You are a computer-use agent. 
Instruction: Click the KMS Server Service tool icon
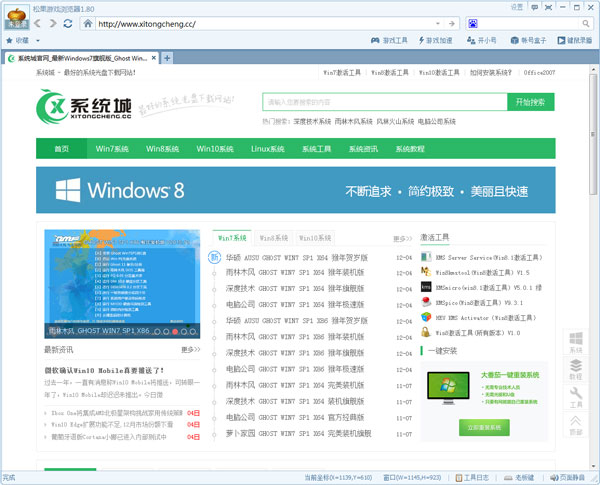pyautogui.click(x=426, y=257)
